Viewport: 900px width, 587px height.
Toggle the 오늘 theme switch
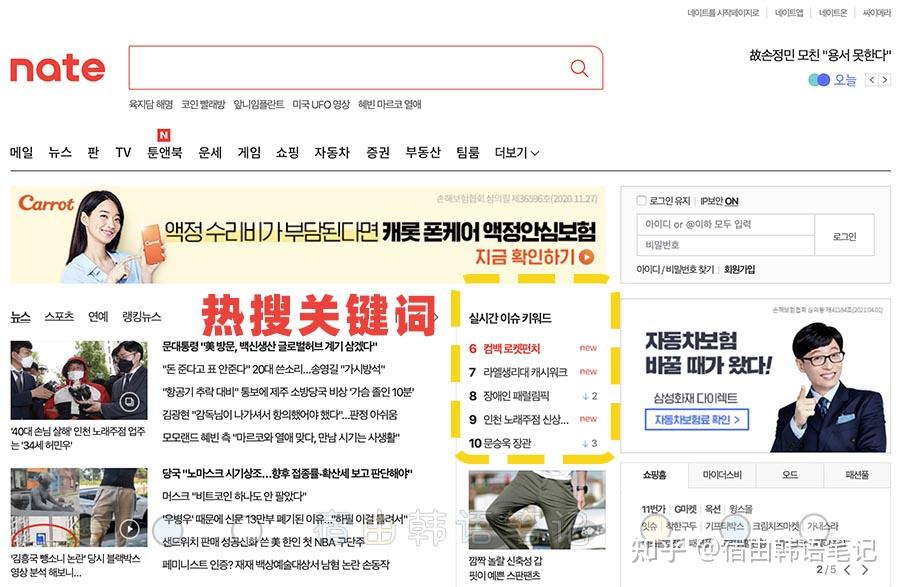tap(820, 80)
